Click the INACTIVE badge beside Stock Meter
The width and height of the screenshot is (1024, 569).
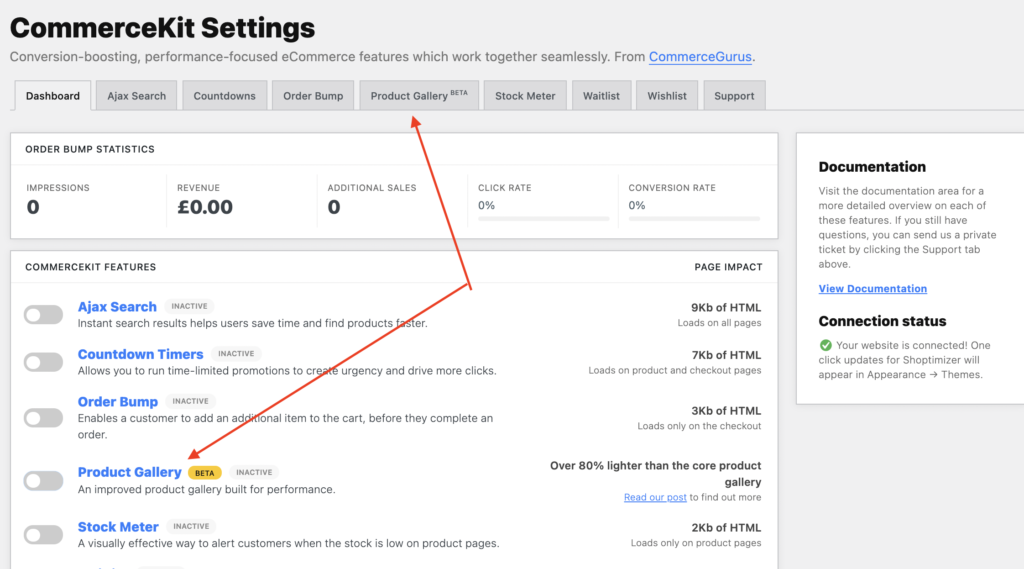(x=191, y=526)
